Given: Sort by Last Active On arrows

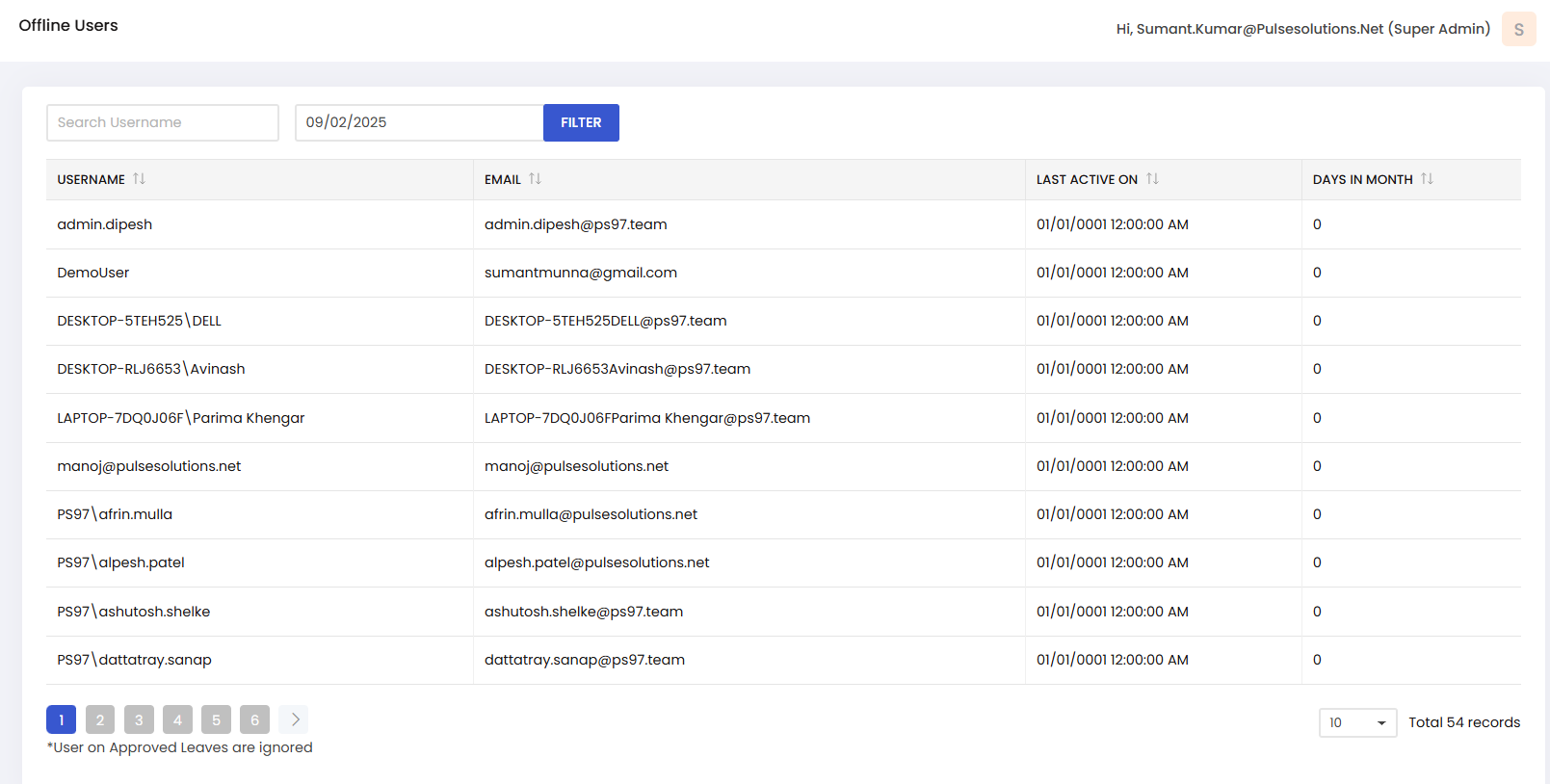Looking at the screenshot, I should [1152, 179].
